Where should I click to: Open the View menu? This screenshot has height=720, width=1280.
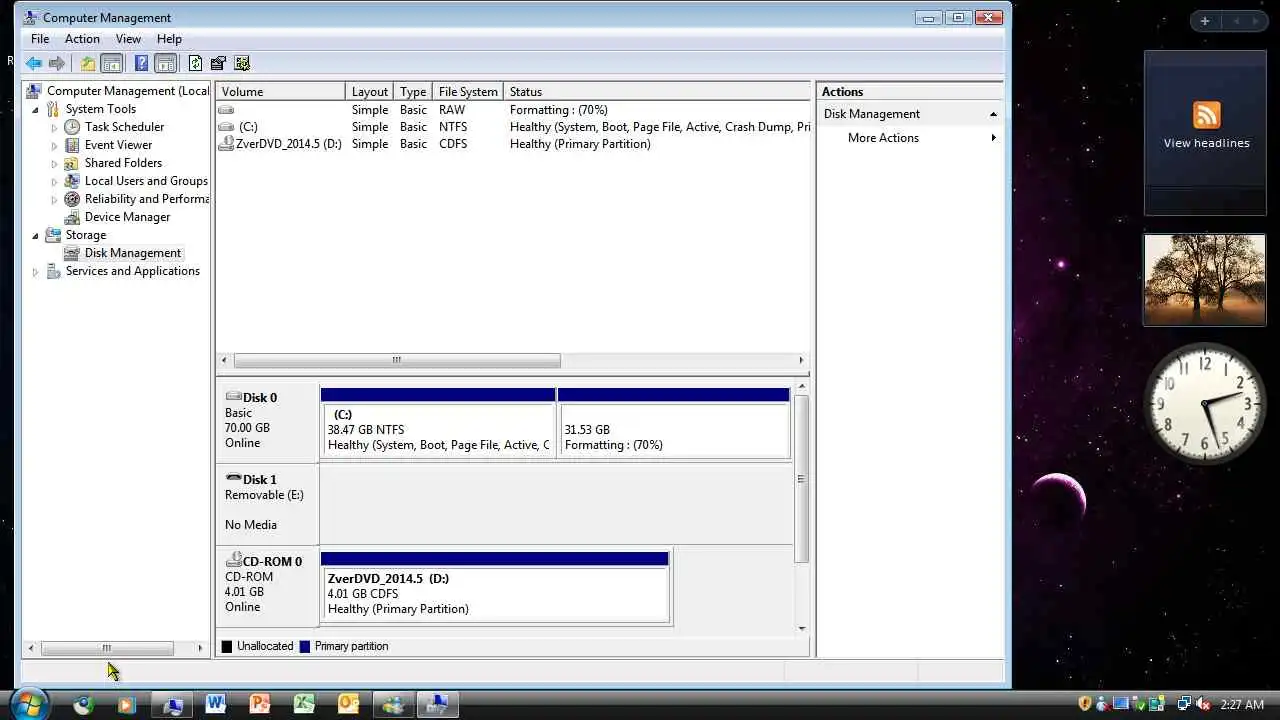click(128, 39)
